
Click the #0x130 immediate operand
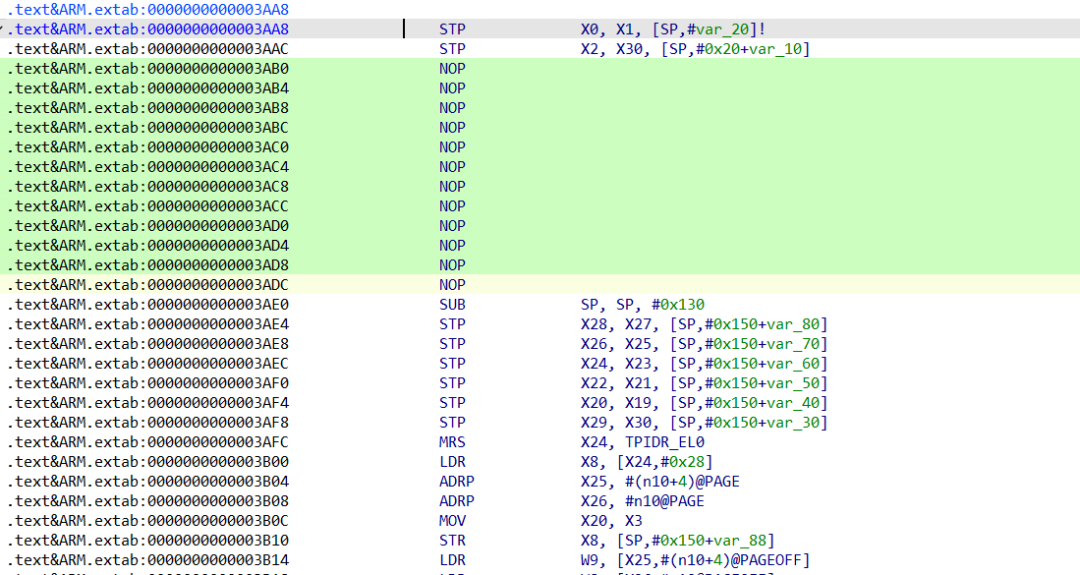(678, 304)
